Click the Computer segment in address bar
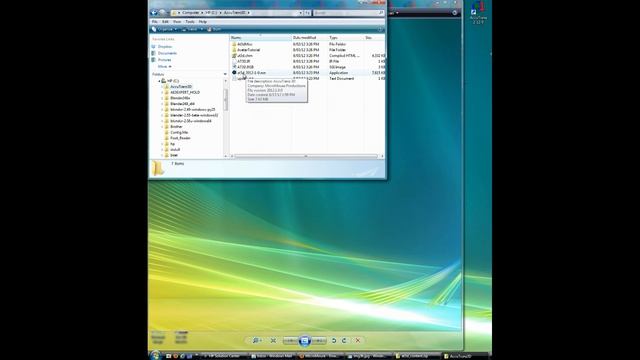Image resolution: width=640 pixels, height=360 pixels. [190, 13]
